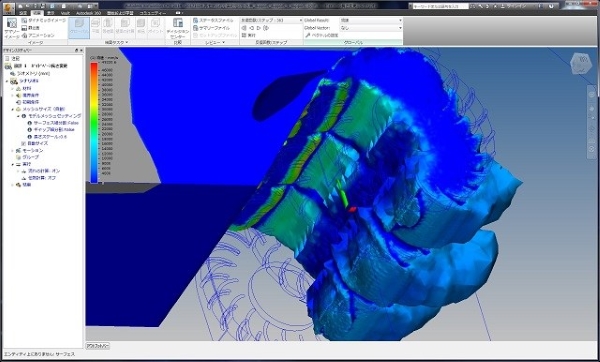Click the Summary File button
The width and height of the screenshot is (600, 362).
(x=212, y=28)
